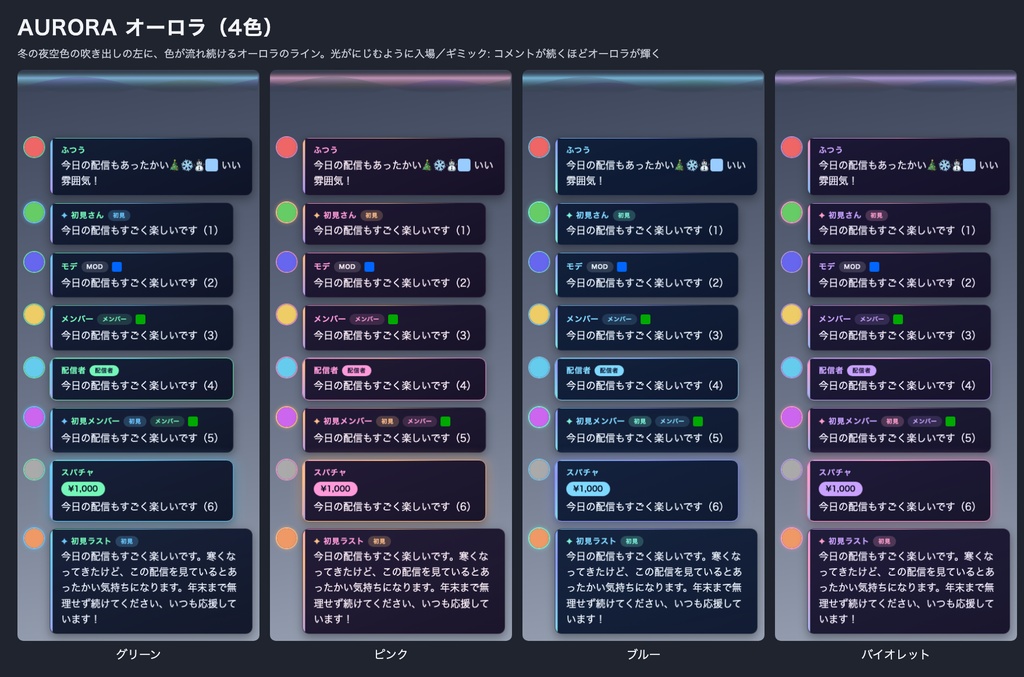Click the cyan 配信者 avatar in the ピンク column
Image resolution: width=1024 pixels, height=677 pixels.
pyautogui.click(x=287, y=368)
